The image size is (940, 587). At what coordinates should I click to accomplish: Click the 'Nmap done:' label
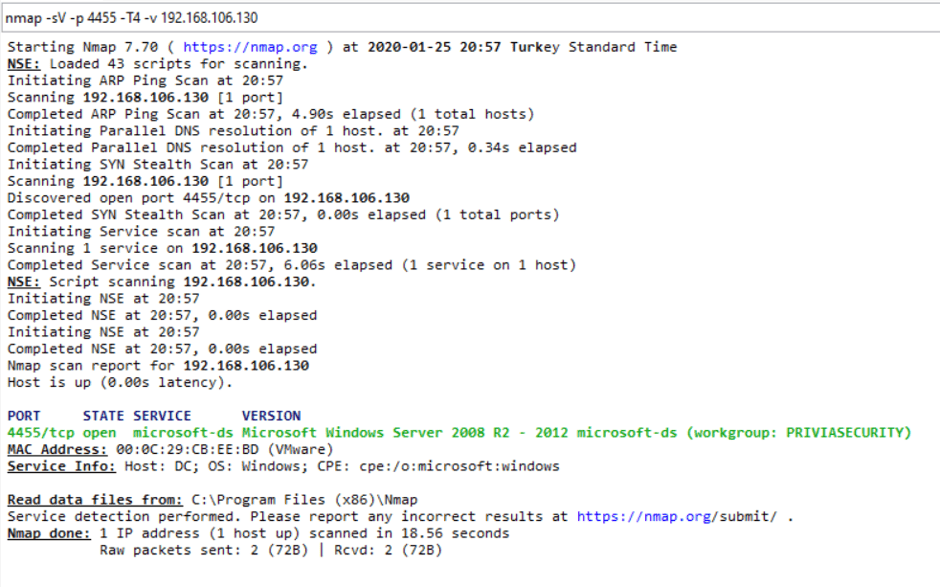point(49,534)
